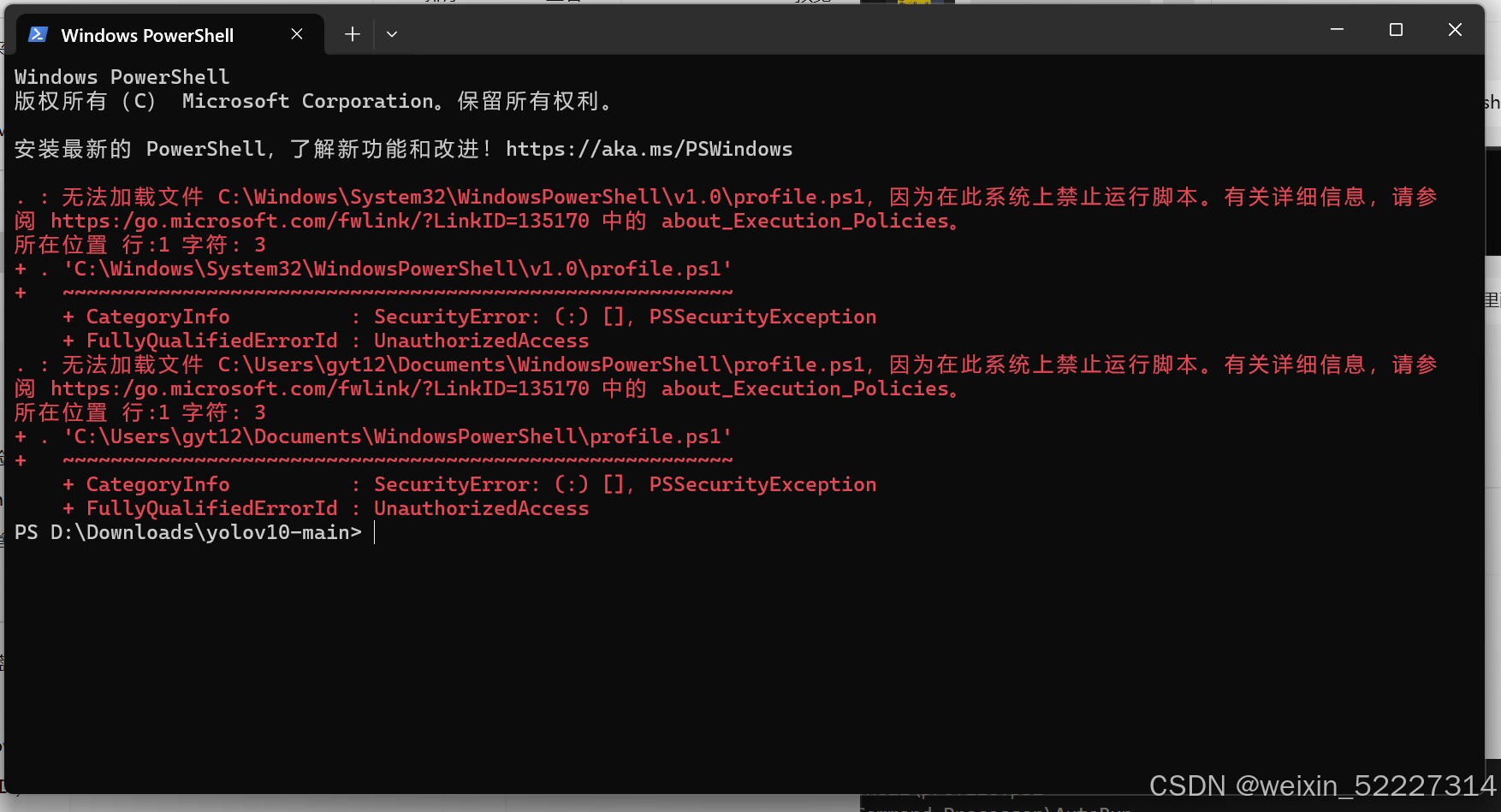Click the empty title bar area of the terminal

pyautogui.click(x=856, y=30)
